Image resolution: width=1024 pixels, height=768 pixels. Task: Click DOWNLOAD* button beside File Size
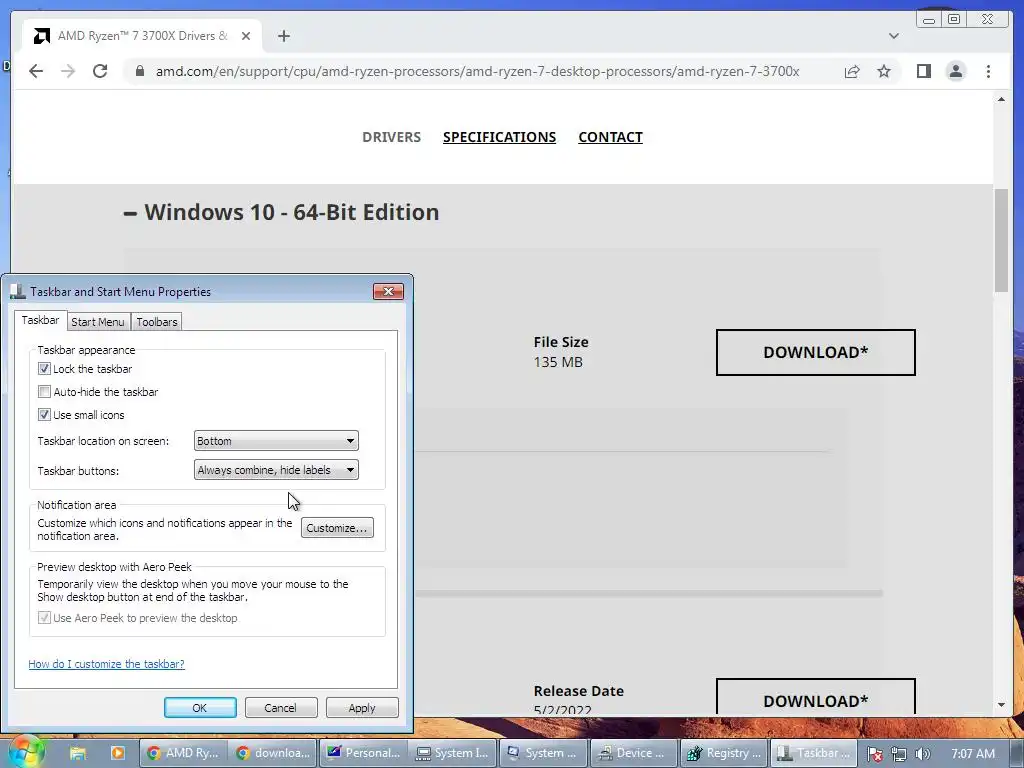(x=816, y=352)
